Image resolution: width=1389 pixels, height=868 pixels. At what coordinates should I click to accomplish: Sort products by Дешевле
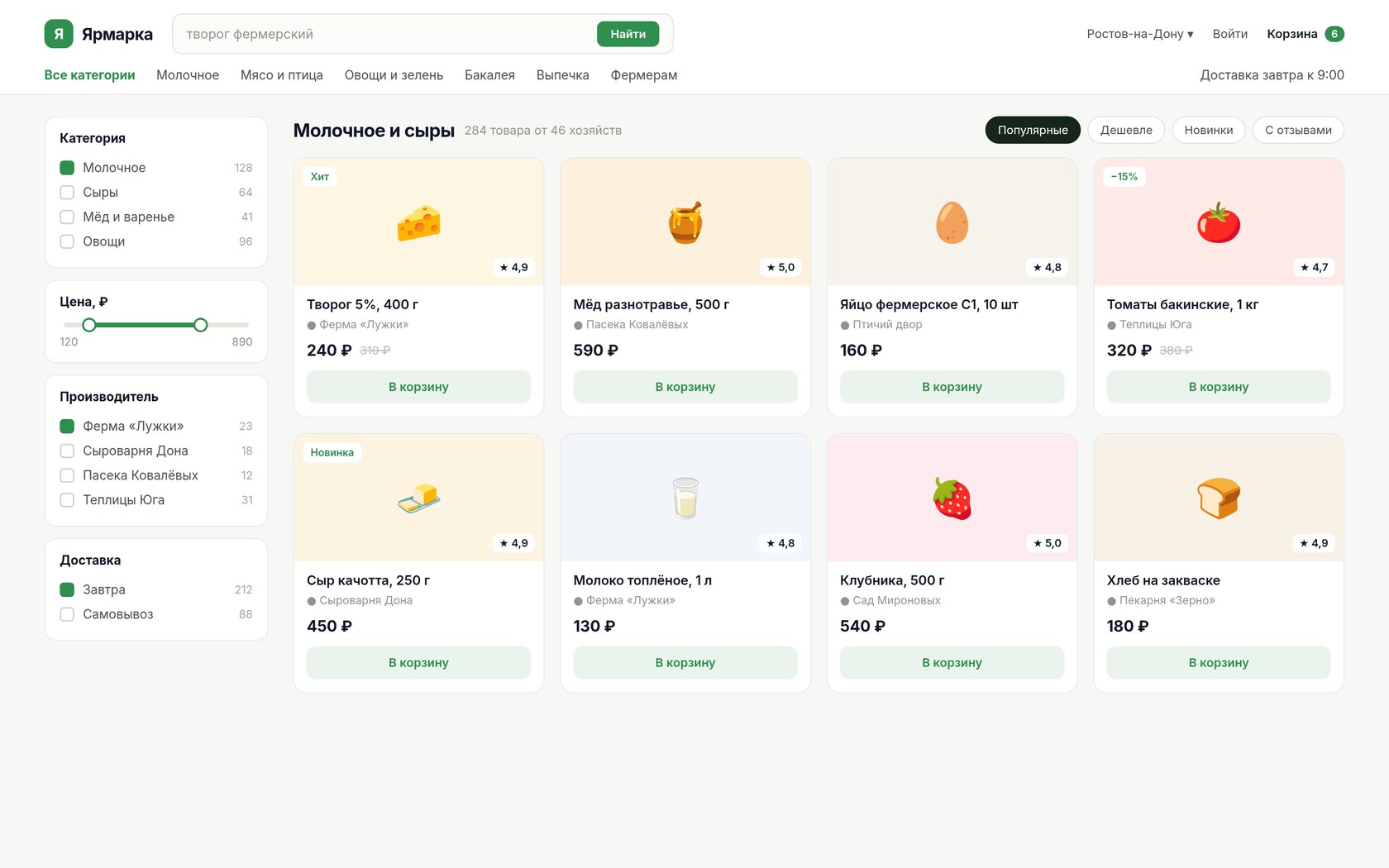tap(1126, 130)
